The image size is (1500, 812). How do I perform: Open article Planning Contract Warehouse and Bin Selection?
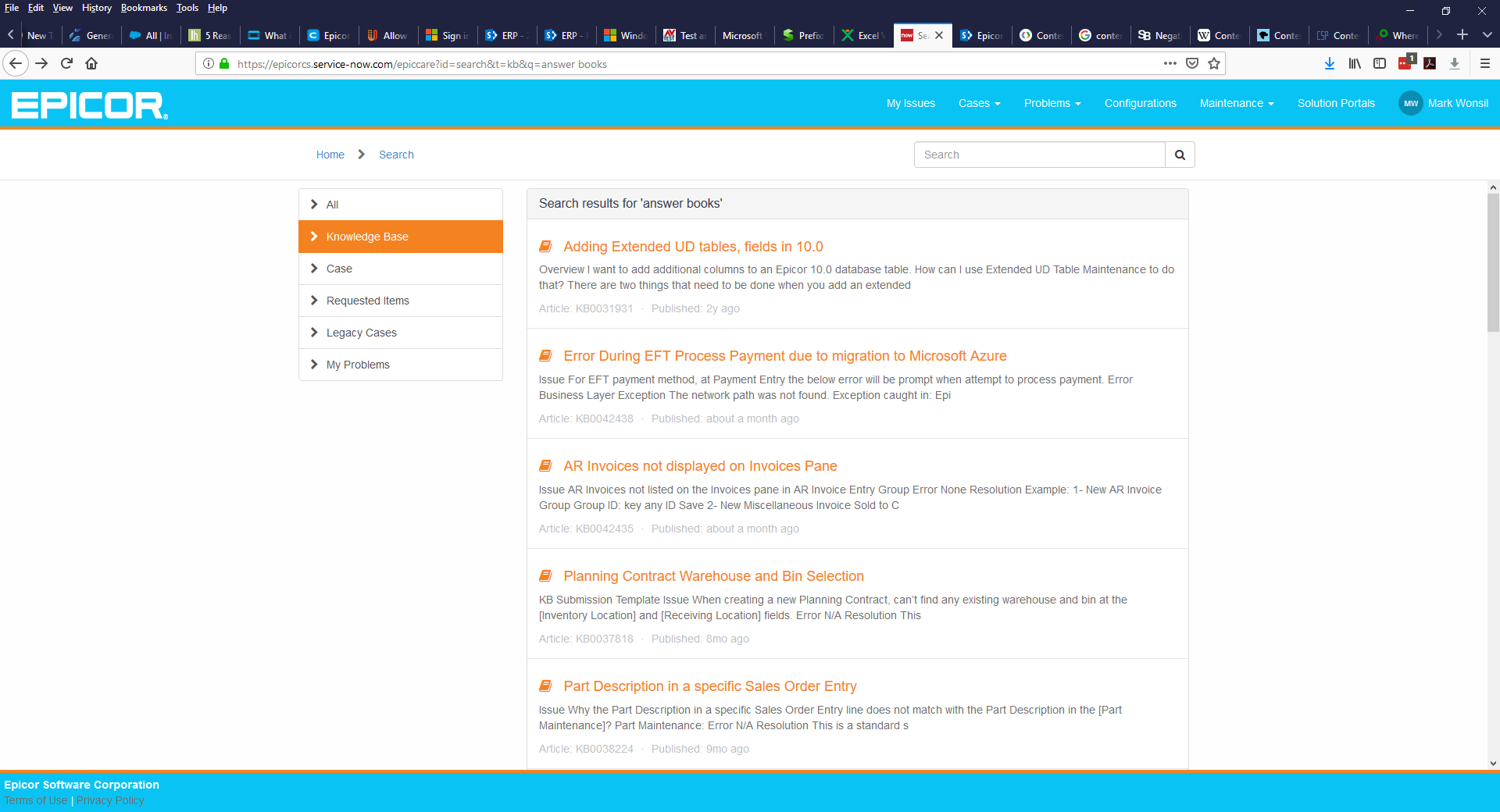point(713,576)
